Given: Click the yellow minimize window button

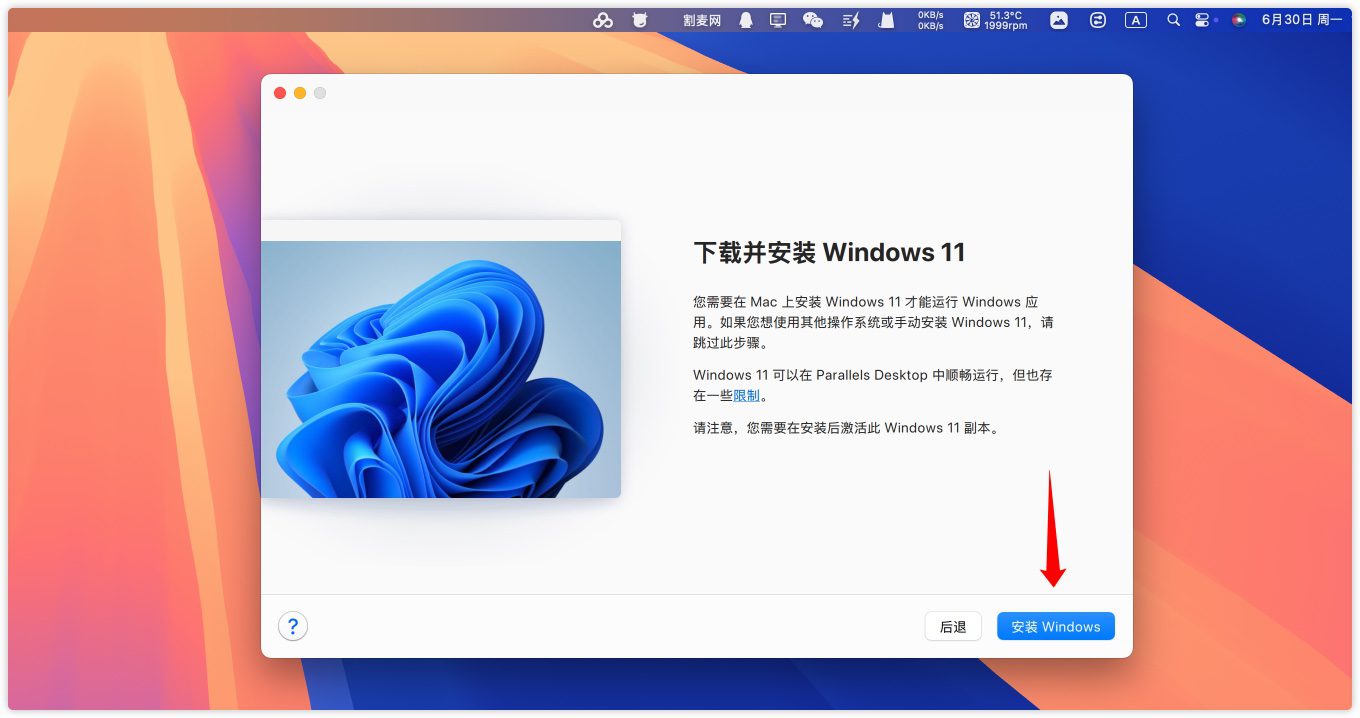Looking at the screenshot, I should pyautogui.click(x=300, y=93).
